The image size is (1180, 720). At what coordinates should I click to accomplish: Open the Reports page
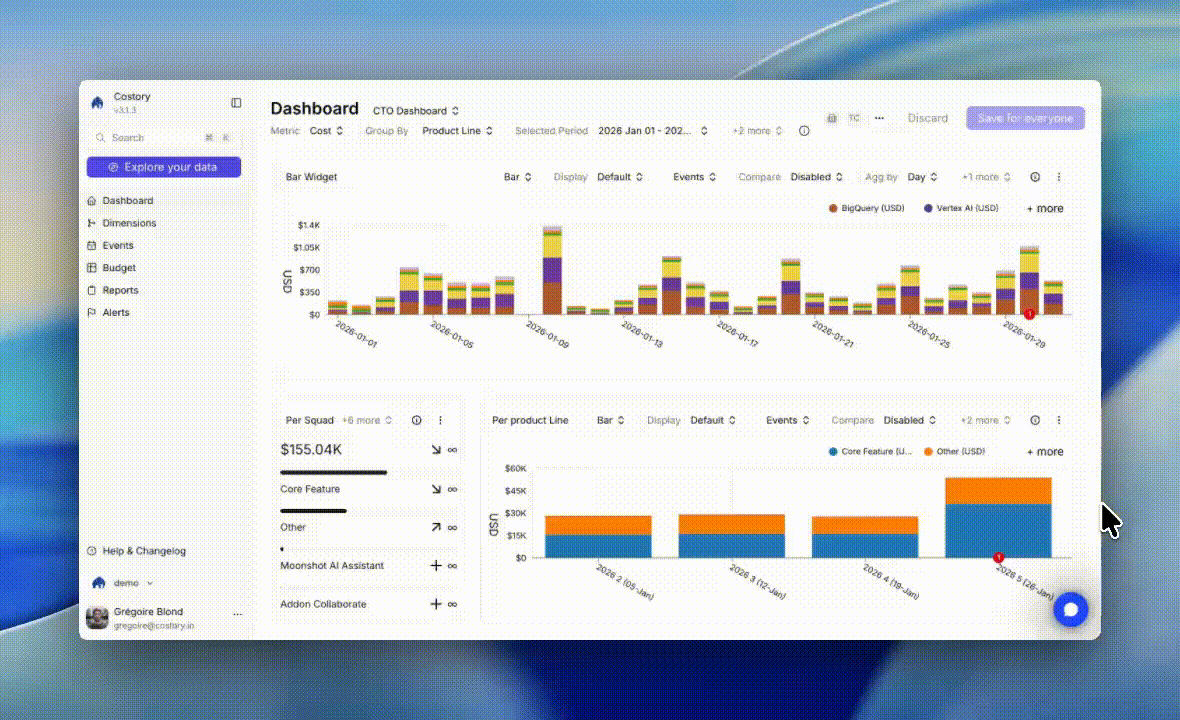point(120,290)
